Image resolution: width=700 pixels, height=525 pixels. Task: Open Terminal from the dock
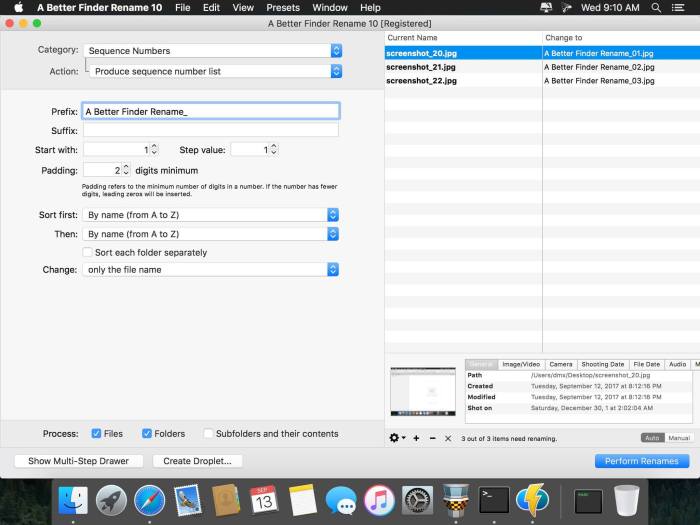pyautogui.click(x=494, y=500)
